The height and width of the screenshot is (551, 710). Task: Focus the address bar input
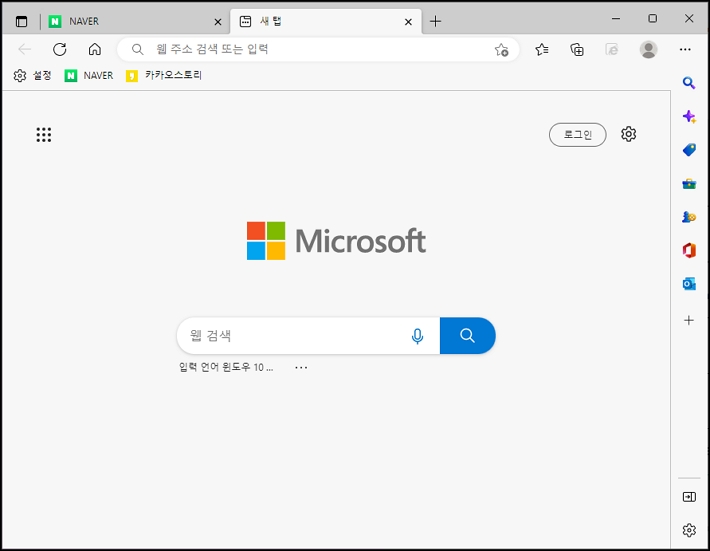click(x=317, y=49)
